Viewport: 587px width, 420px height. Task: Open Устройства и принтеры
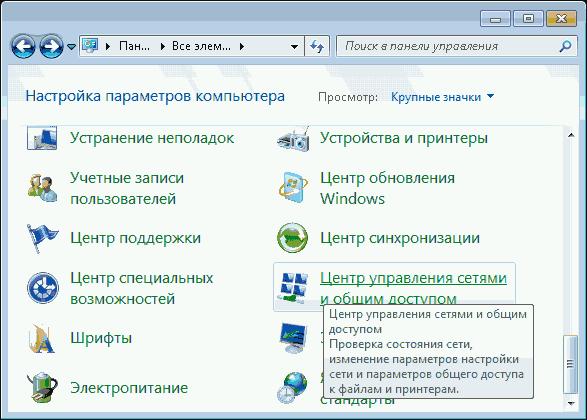point(404,138)
